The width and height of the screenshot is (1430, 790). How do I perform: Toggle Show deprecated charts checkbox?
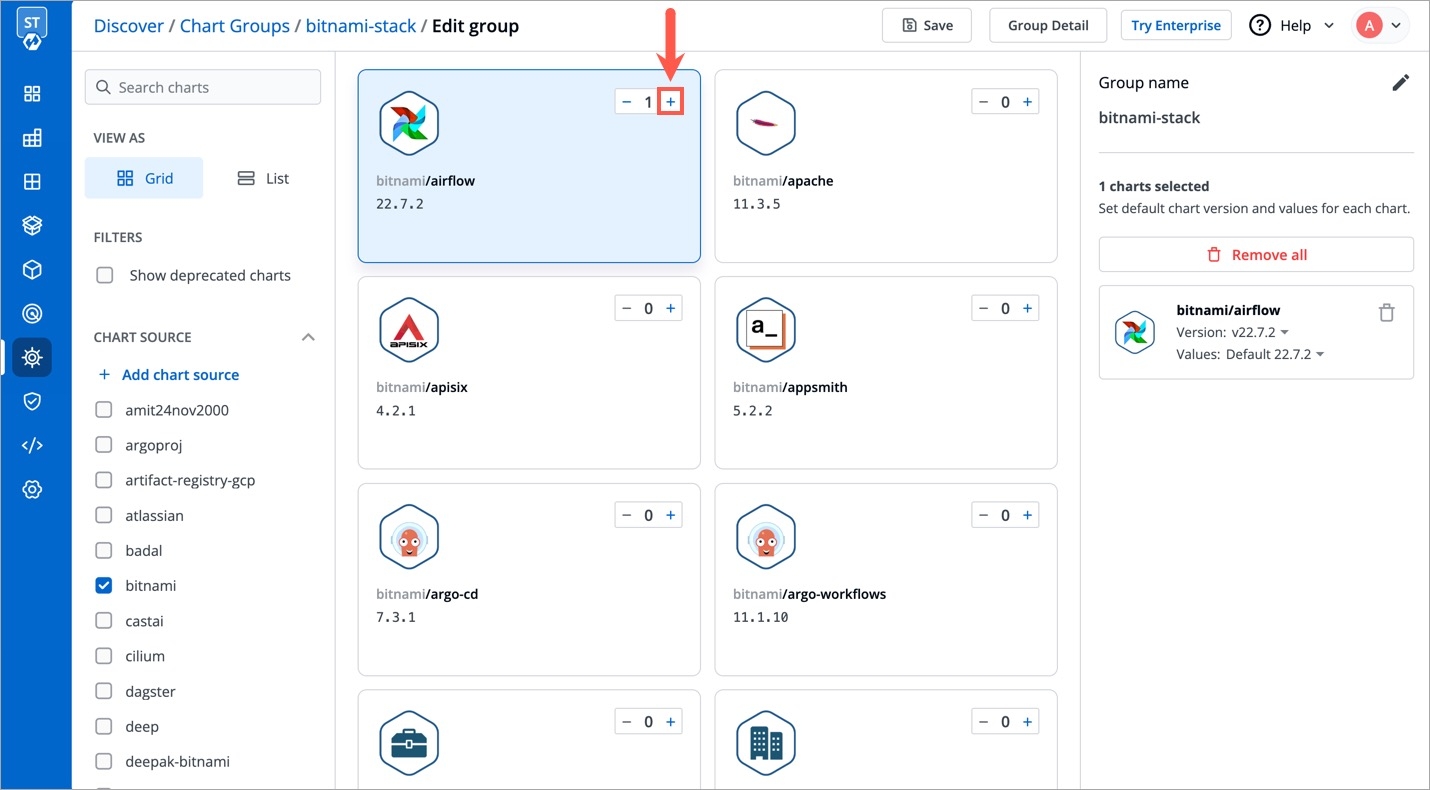tap(104, 275)
